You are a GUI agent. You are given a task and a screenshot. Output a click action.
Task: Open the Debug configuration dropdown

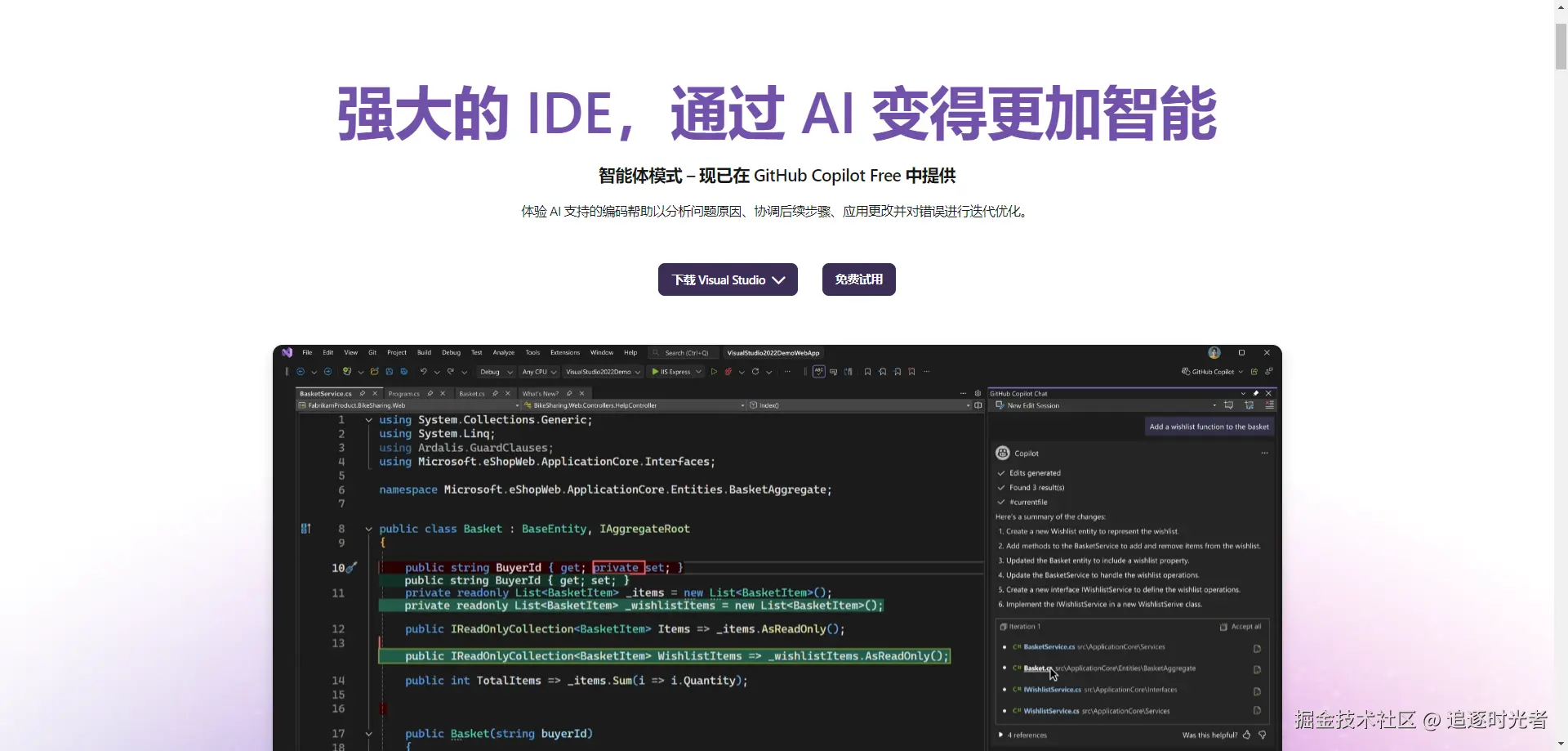(x=496, y=372)
